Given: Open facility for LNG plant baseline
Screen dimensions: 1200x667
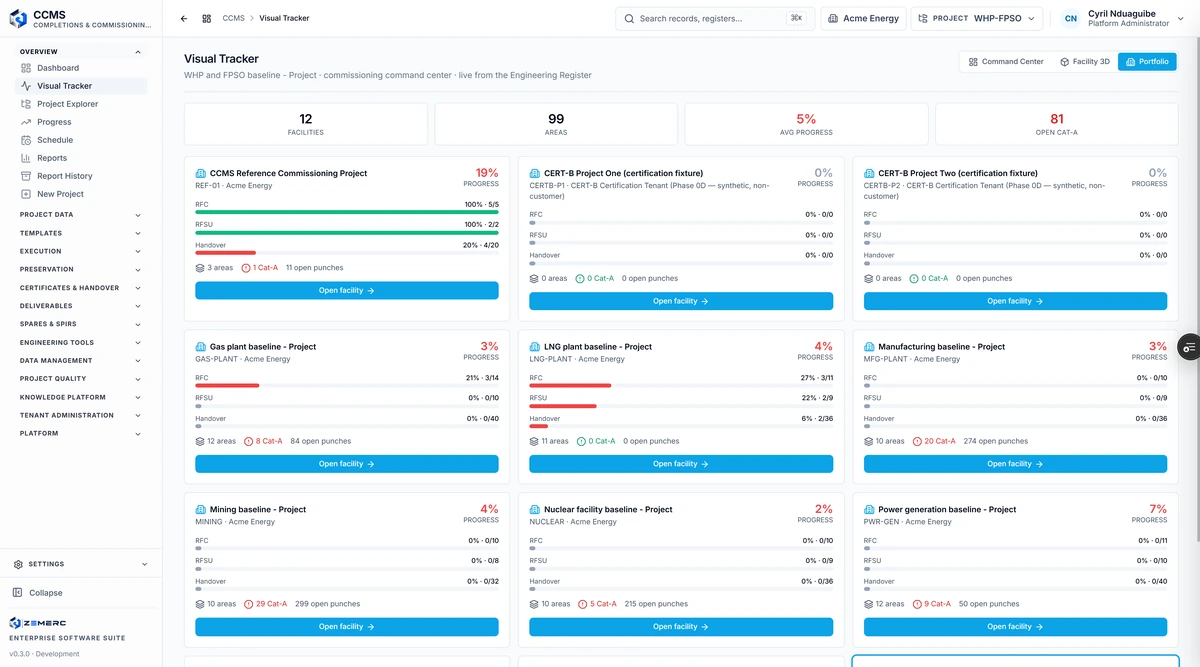Looking at the screenshot, I should (681, 464).
